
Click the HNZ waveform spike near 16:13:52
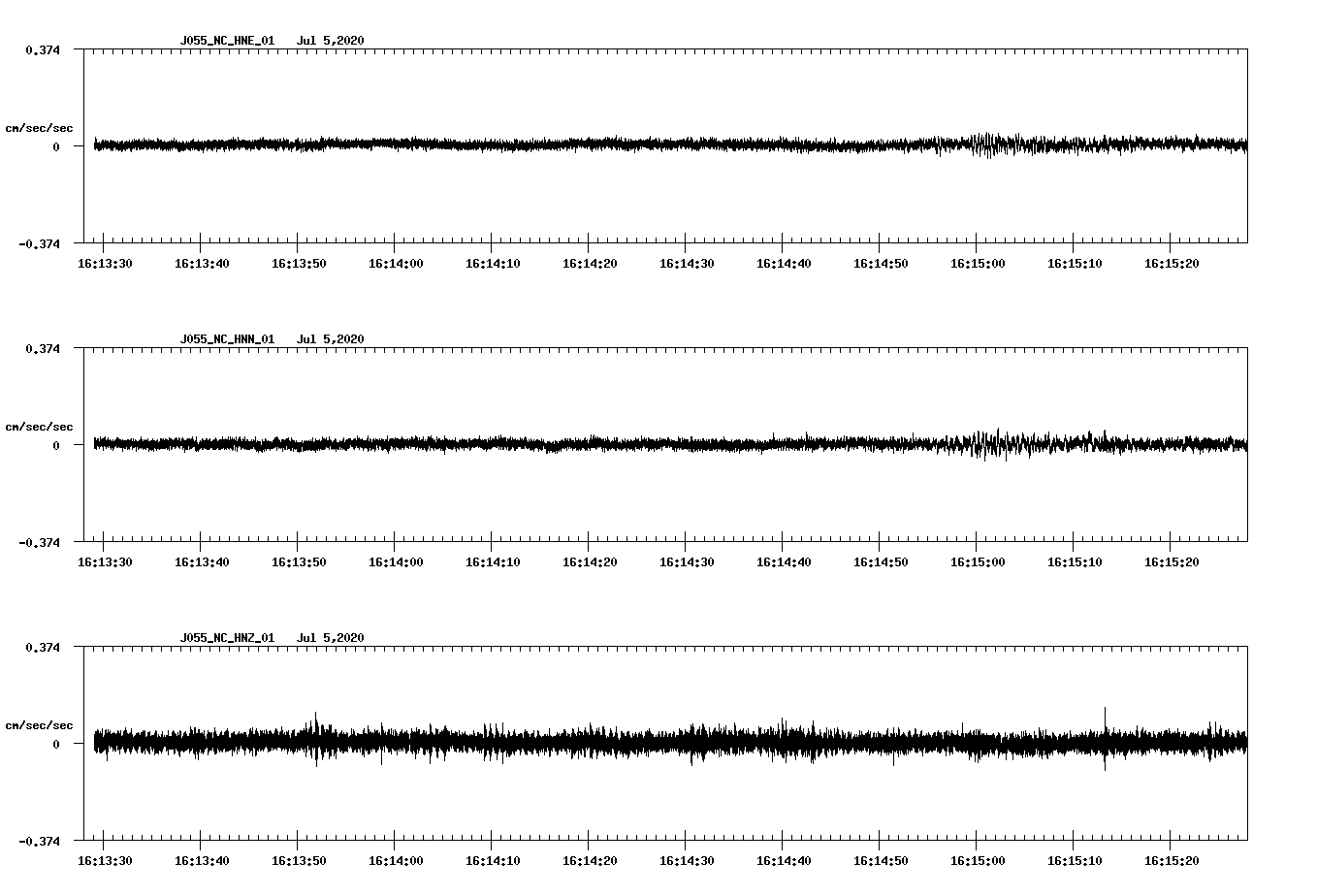click(315, 740)
